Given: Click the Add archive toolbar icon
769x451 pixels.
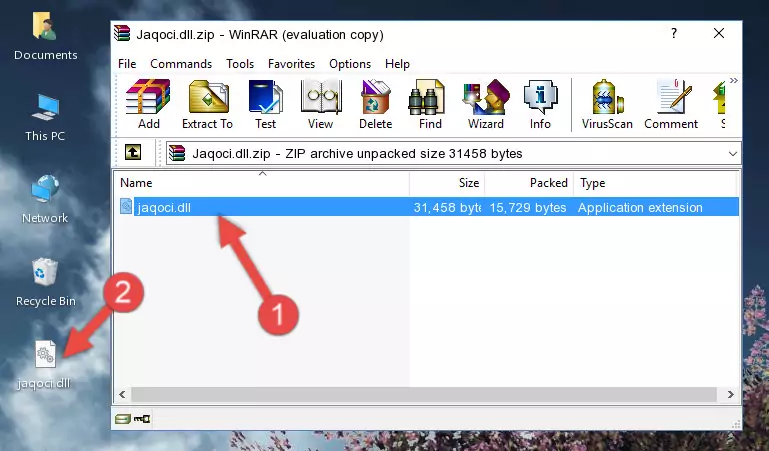Looking at the screenshot, I should (x=149, y=104).
